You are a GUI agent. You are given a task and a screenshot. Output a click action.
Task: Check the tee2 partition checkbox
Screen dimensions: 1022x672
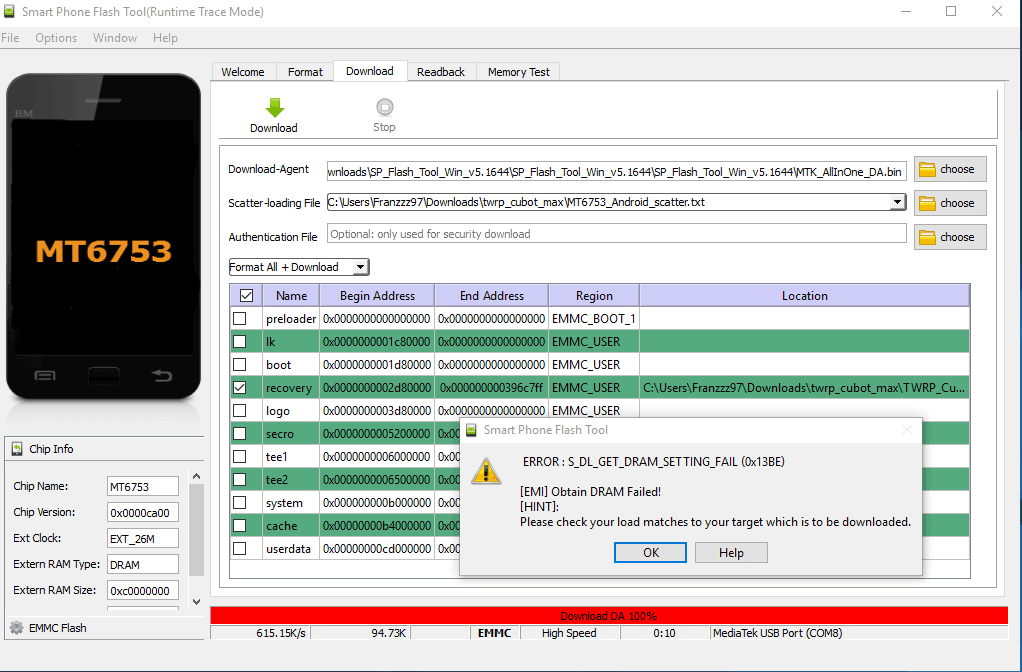pyautogui.click(x=240, y=480)
